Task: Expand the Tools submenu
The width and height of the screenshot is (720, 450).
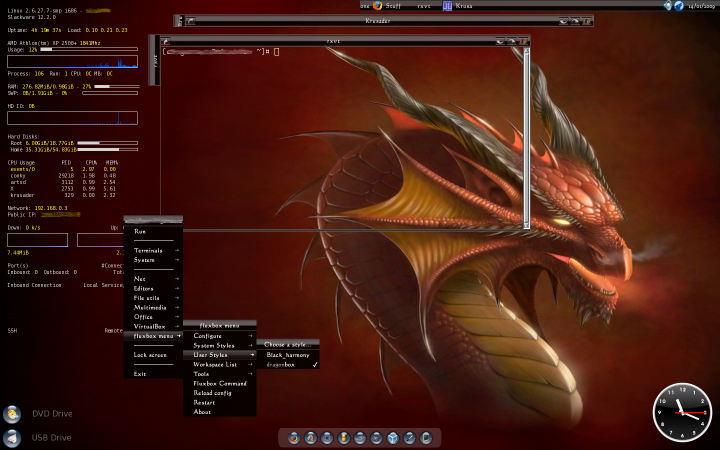Action: point(219,374)
